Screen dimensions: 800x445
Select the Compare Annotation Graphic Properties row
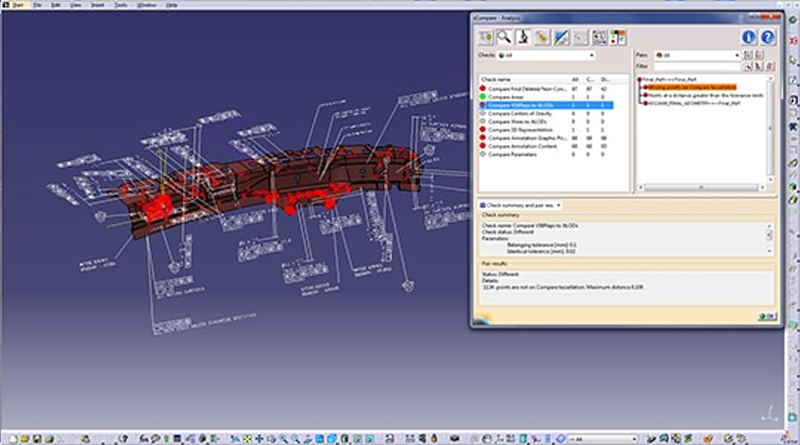(545, 138)
